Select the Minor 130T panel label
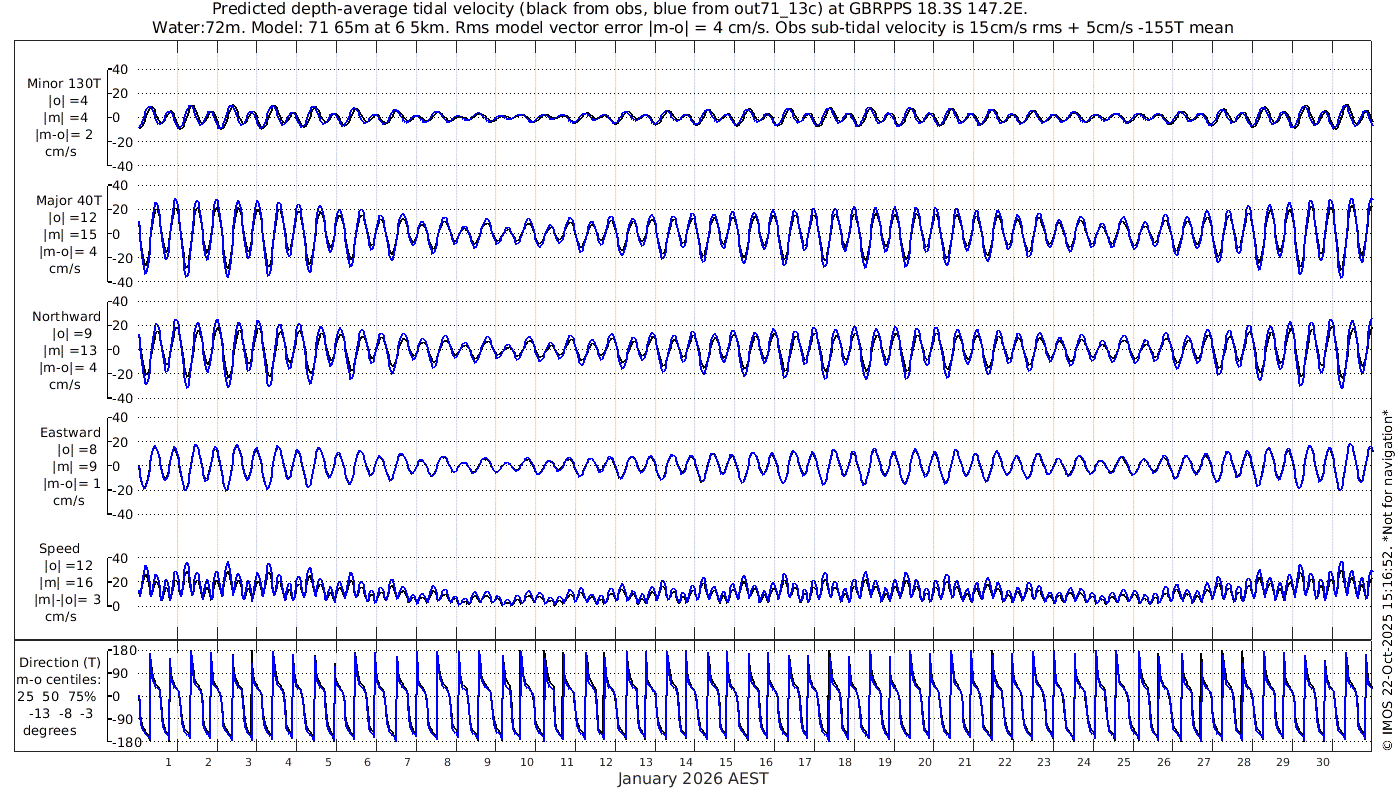 [64, 83]
